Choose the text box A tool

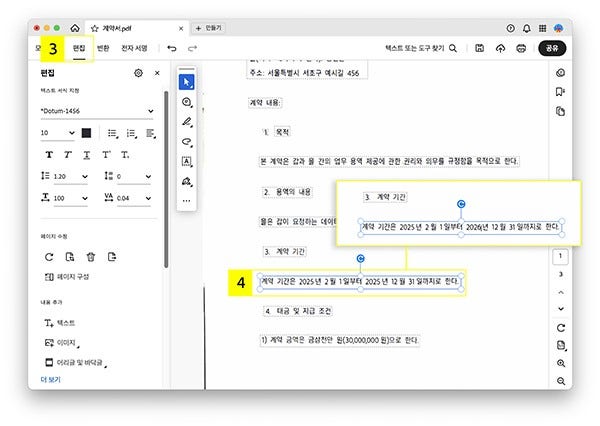(x=187, y=162)
